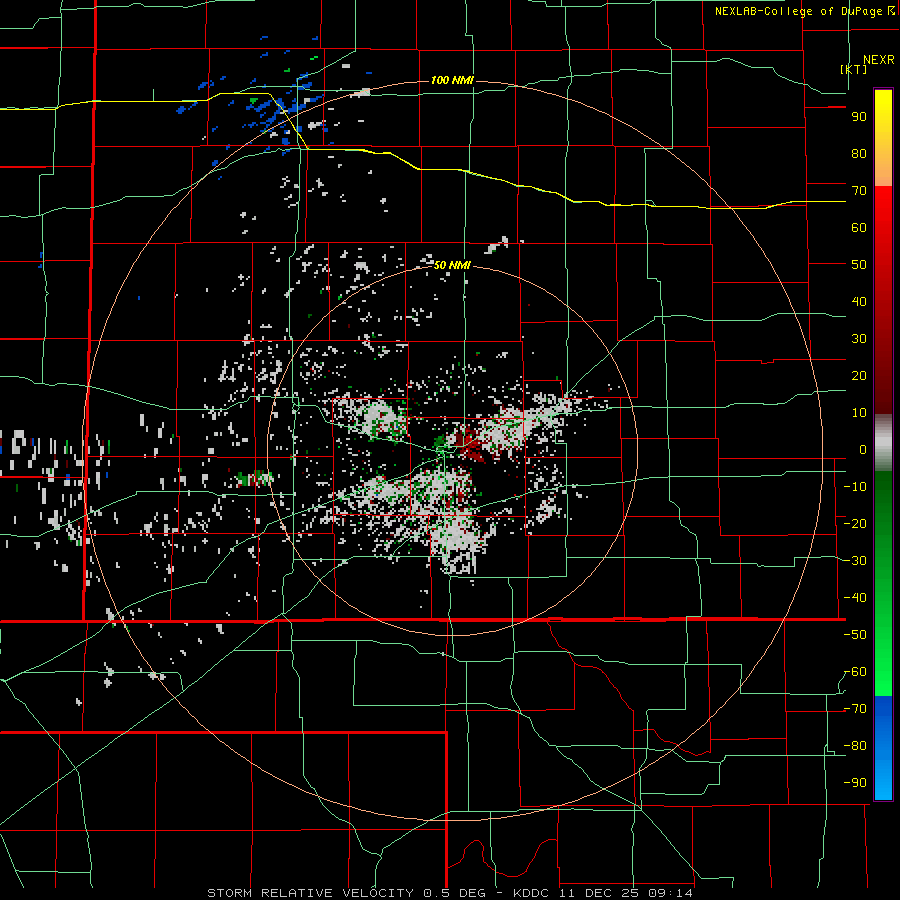Click the "0" value on the velocity scale
Image resolution: width=900 pixels, height=900 pixels.
tap(863, 450)
